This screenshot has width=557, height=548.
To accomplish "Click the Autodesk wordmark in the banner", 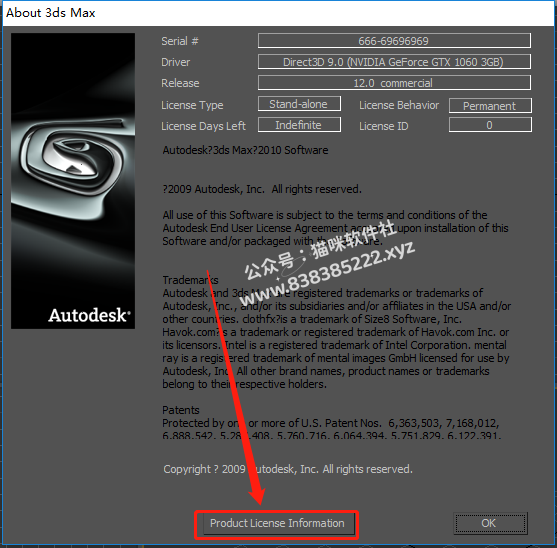I will click(90, 315).
